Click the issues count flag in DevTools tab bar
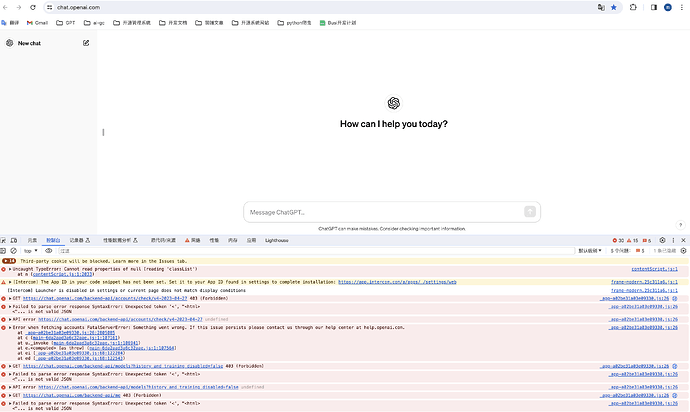 click(646, 240)
